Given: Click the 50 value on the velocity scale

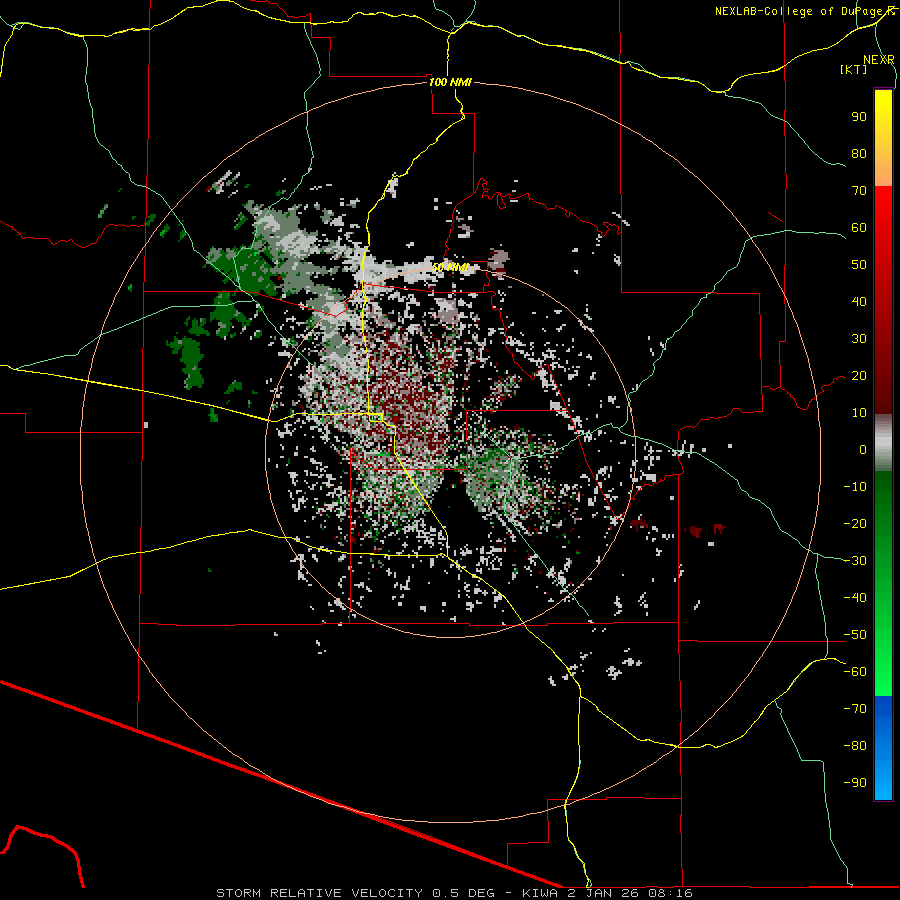Looking at the screenshot, I should 859,265.
